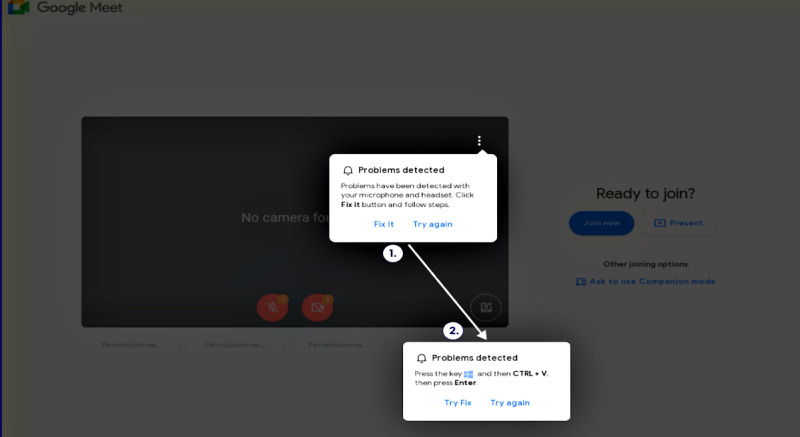Open the visual effects button
Image resolution: width=800 pixels, height=437 pixels.
[486, 307]
